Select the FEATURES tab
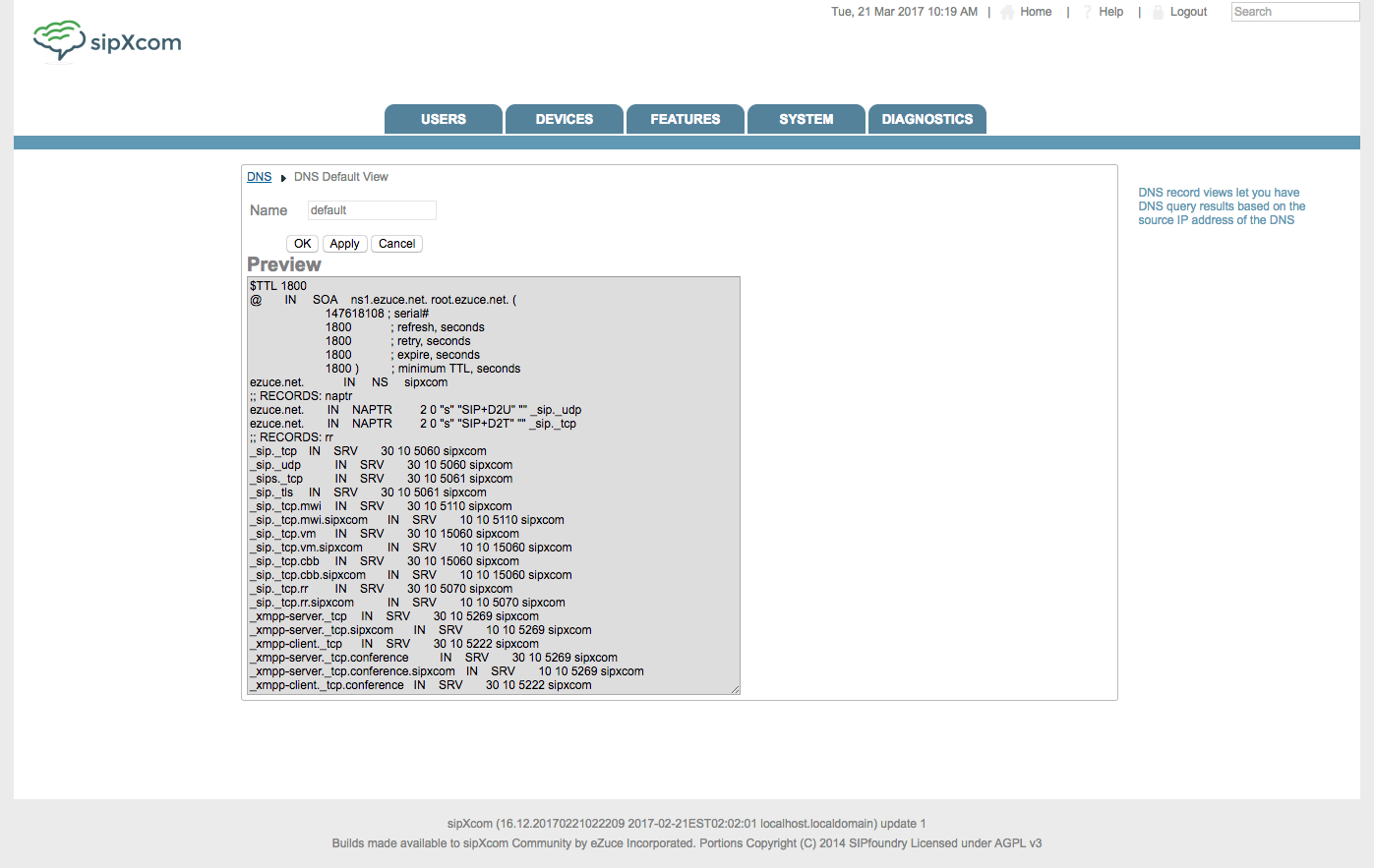 [x=686, y=119]
